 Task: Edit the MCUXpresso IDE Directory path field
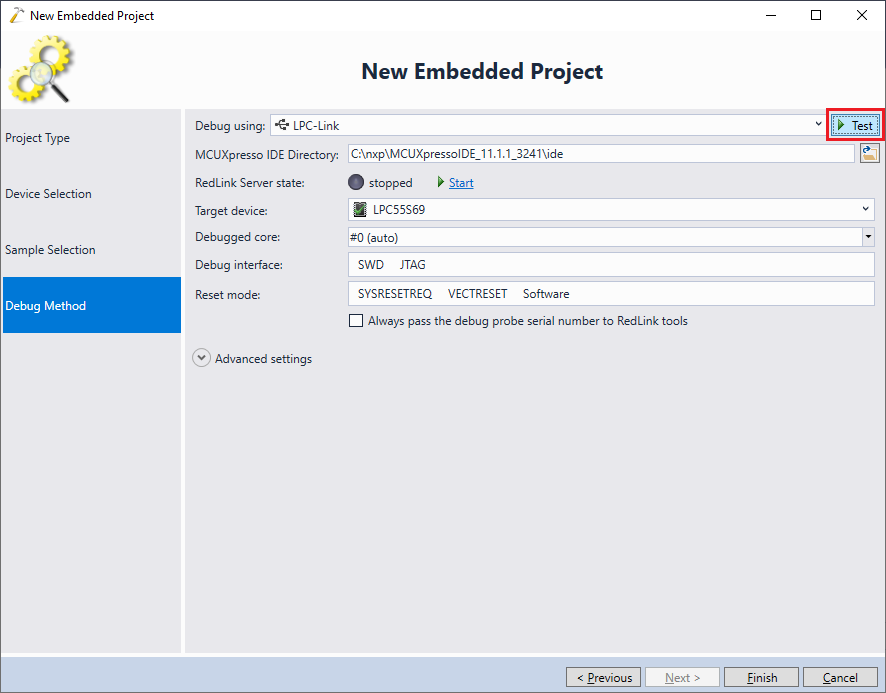pos(601,154)
